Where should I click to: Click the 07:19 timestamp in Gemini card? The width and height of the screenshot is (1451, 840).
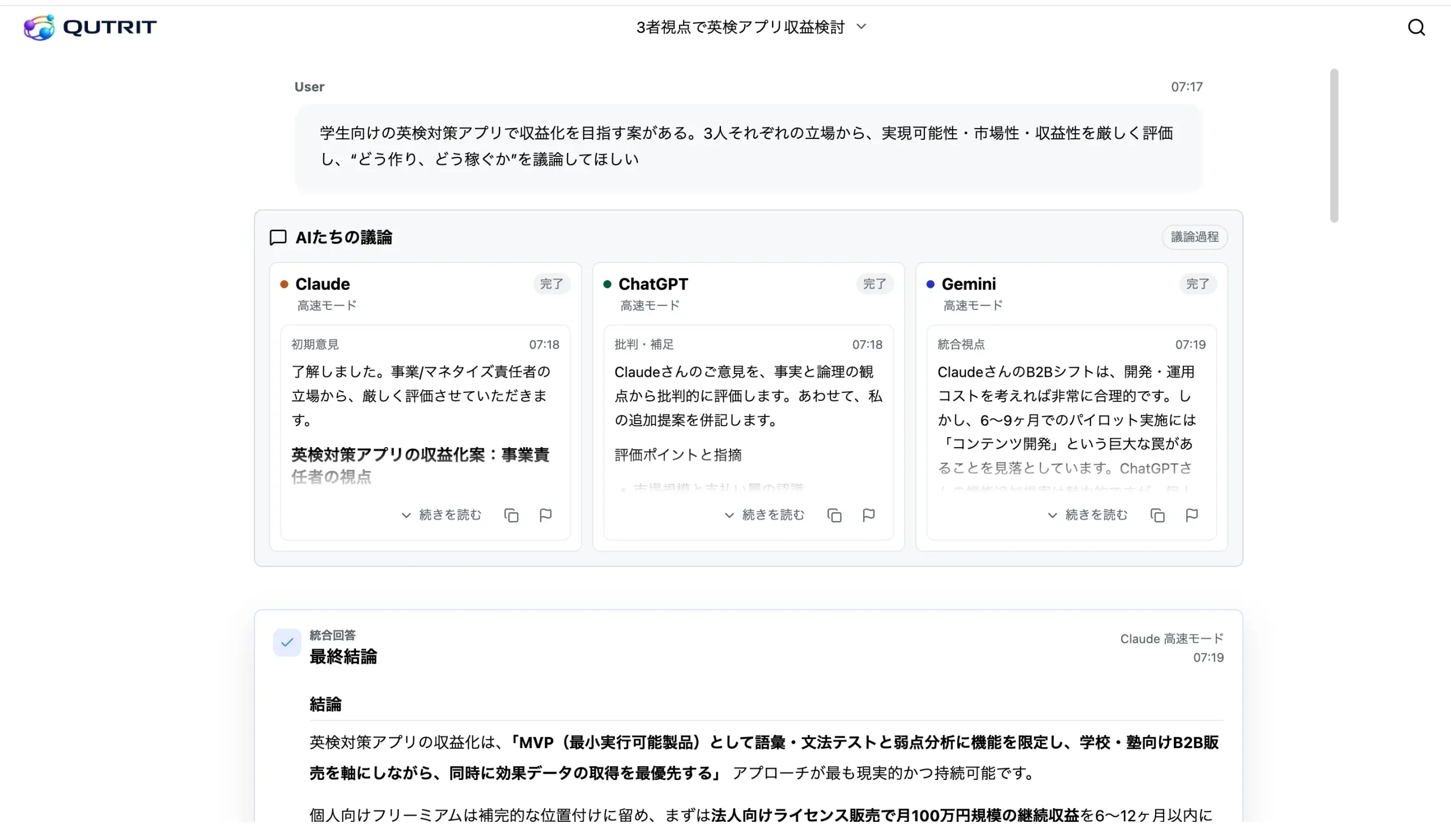tap(1190, 344)
